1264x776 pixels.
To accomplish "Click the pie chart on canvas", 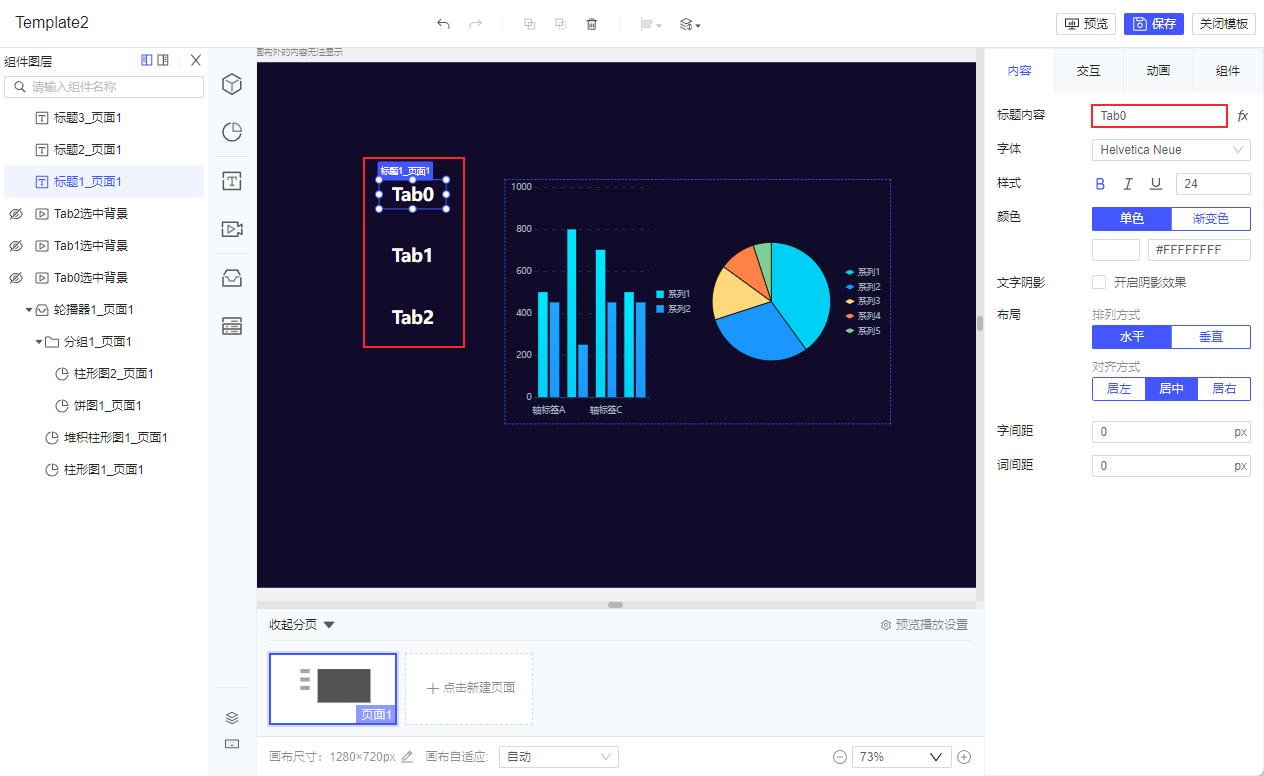I will 771,301.
